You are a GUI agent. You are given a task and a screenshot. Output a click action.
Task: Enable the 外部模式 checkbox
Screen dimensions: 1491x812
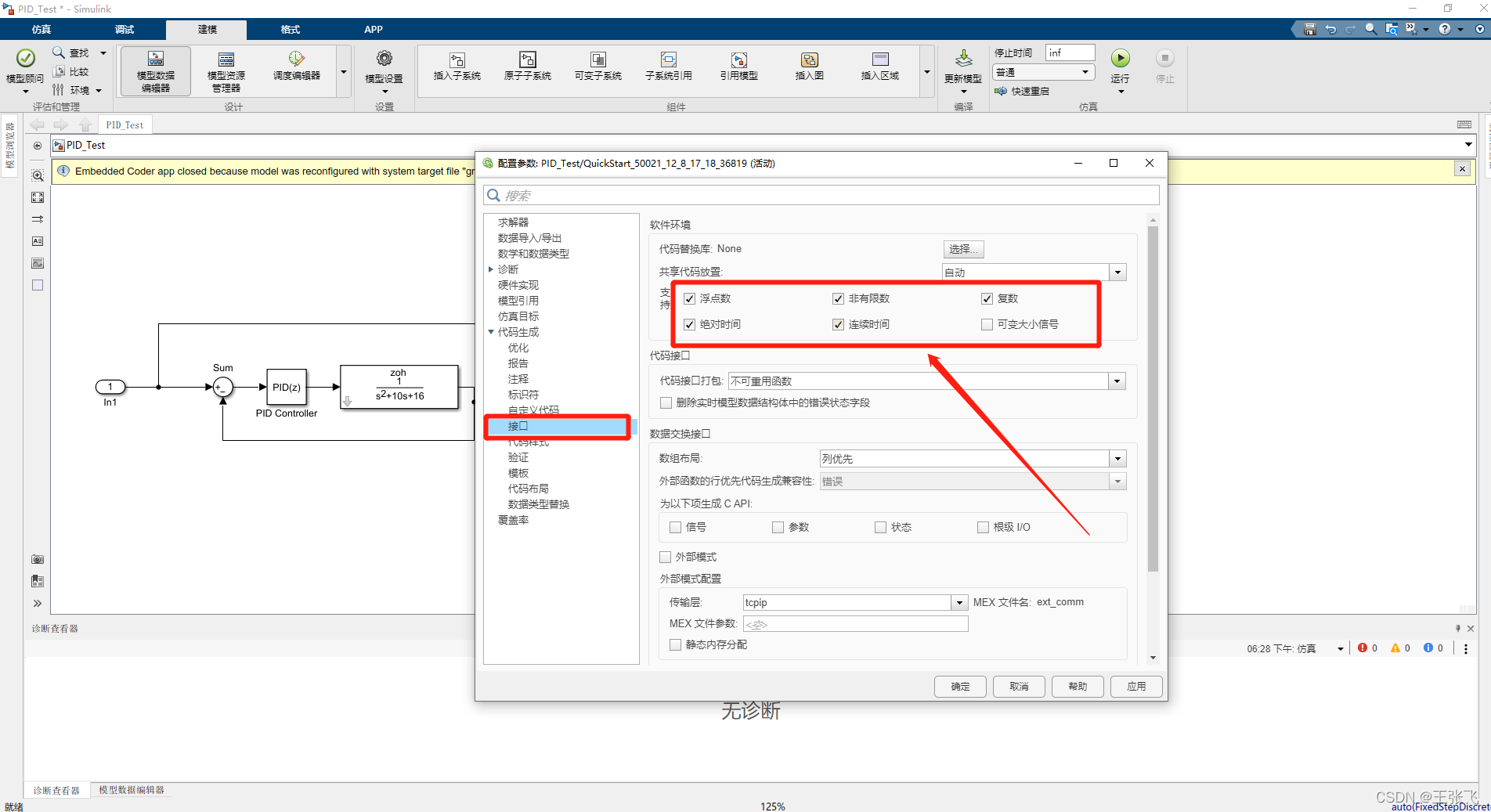tap(666, 557)
